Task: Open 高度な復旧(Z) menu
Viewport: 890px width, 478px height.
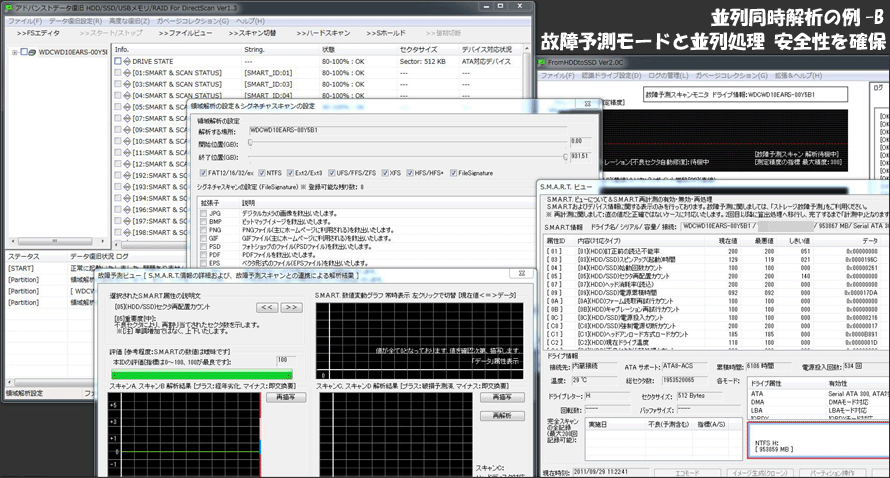Action: (129, 21)
